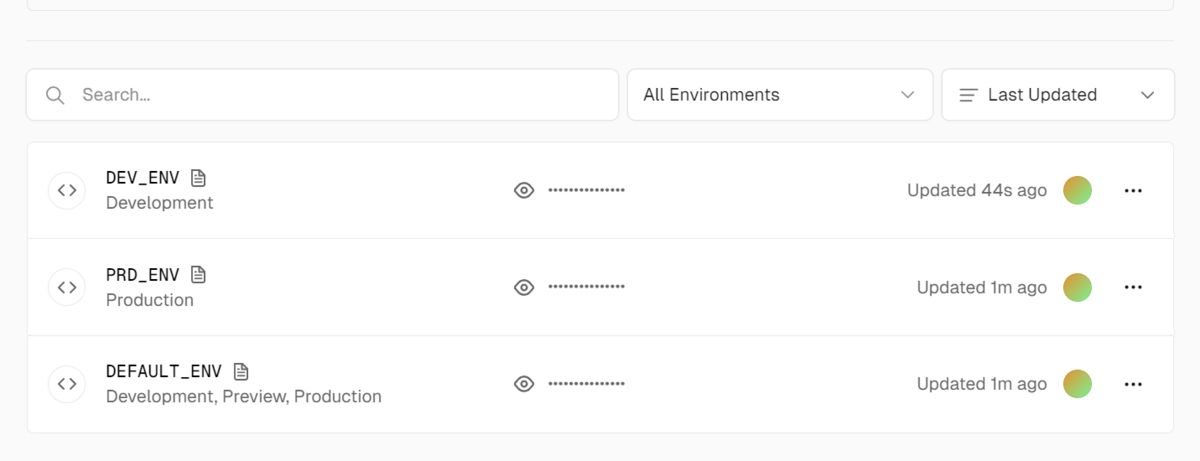Select the DEFAULT_ENV variable name
The height and width of the screenshot is (461, 1200).
(164, 372)
